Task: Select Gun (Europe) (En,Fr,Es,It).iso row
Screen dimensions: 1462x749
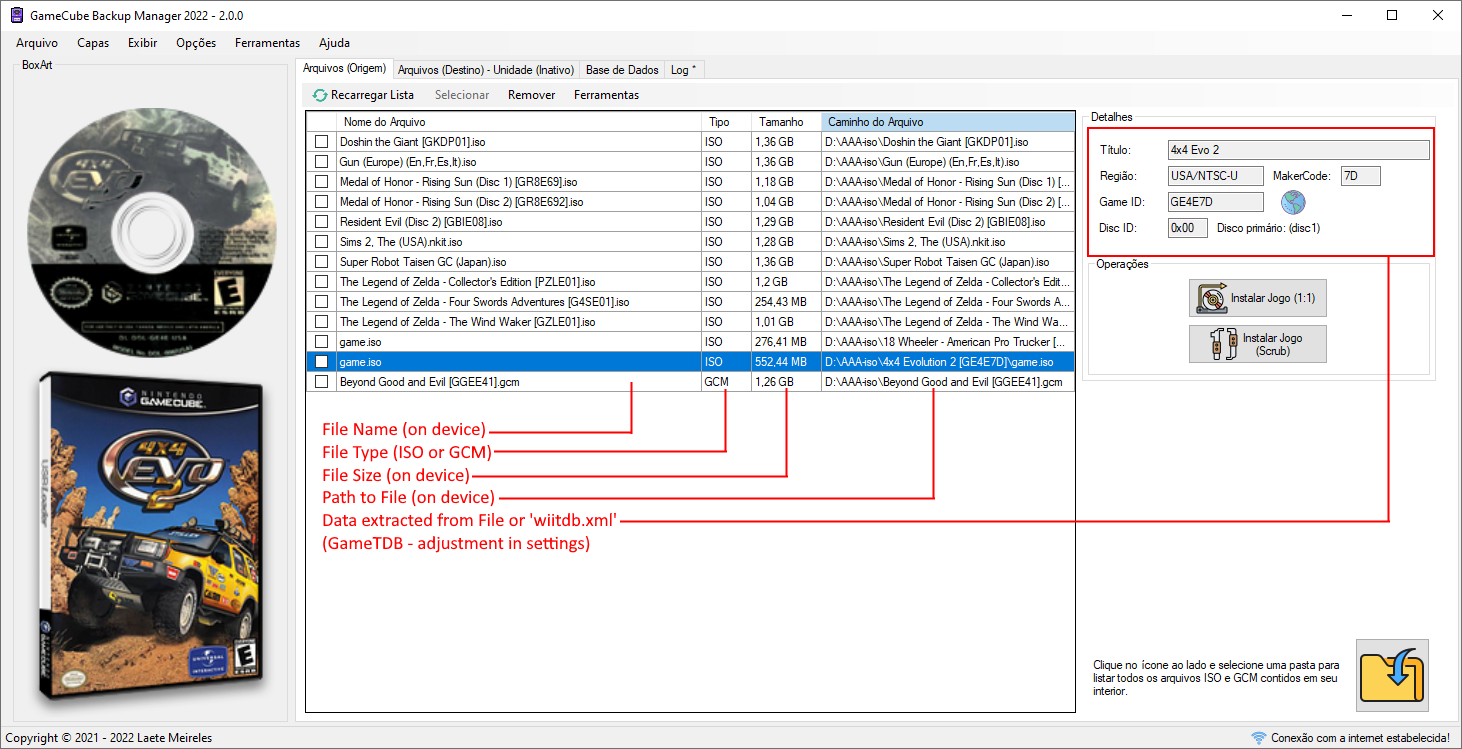Action: [690, 162]
